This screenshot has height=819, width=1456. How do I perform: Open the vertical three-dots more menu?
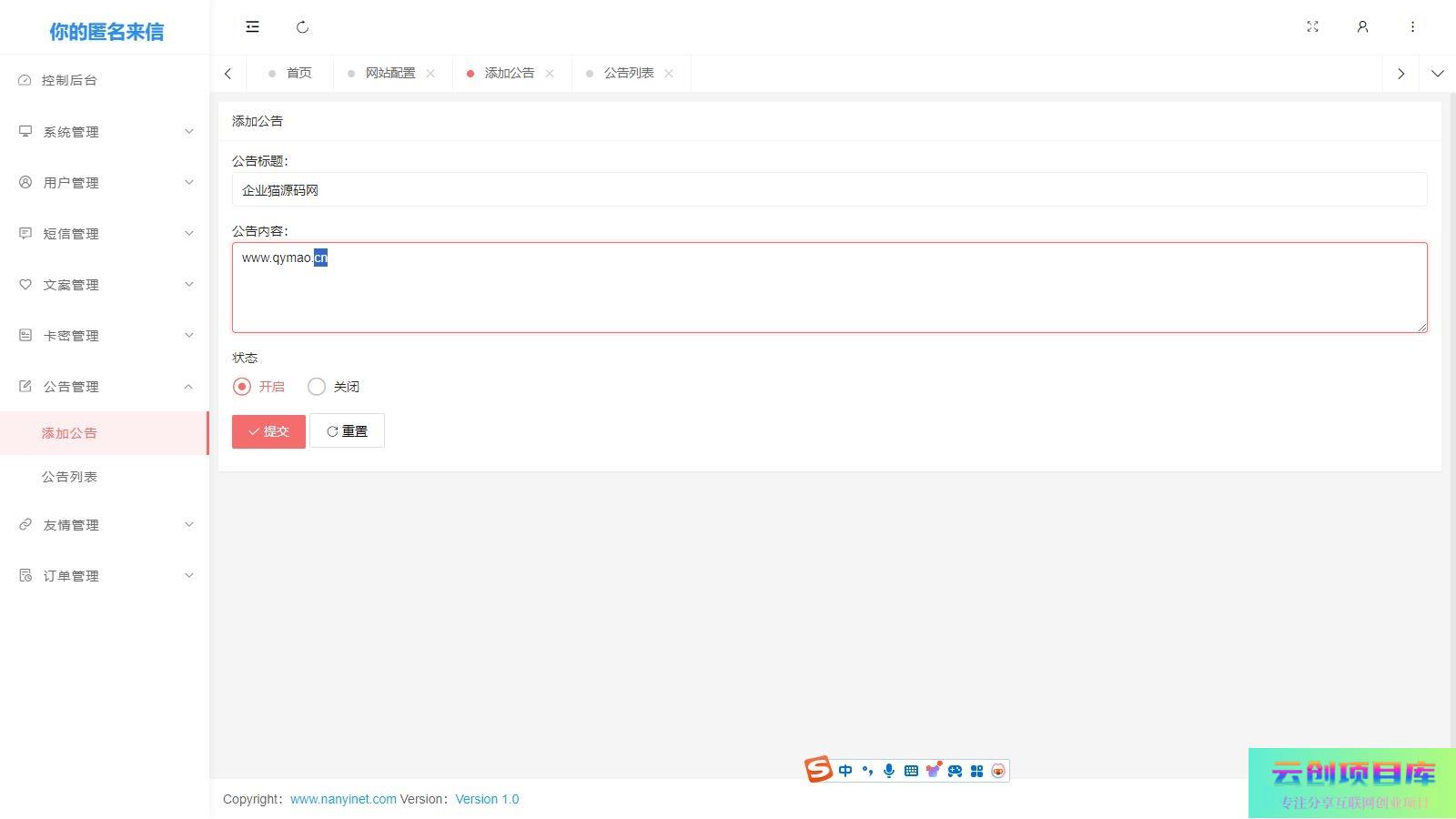(x=1412, y=27)
